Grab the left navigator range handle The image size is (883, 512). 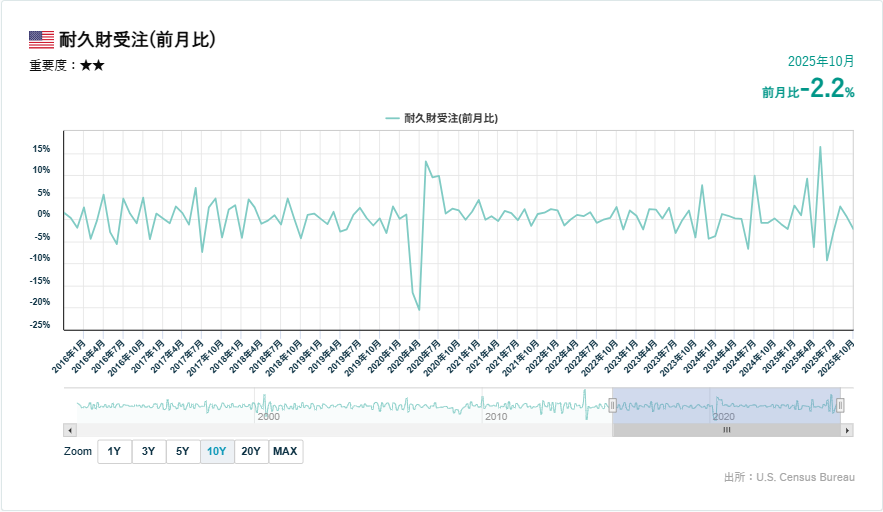tap(612, 405)
